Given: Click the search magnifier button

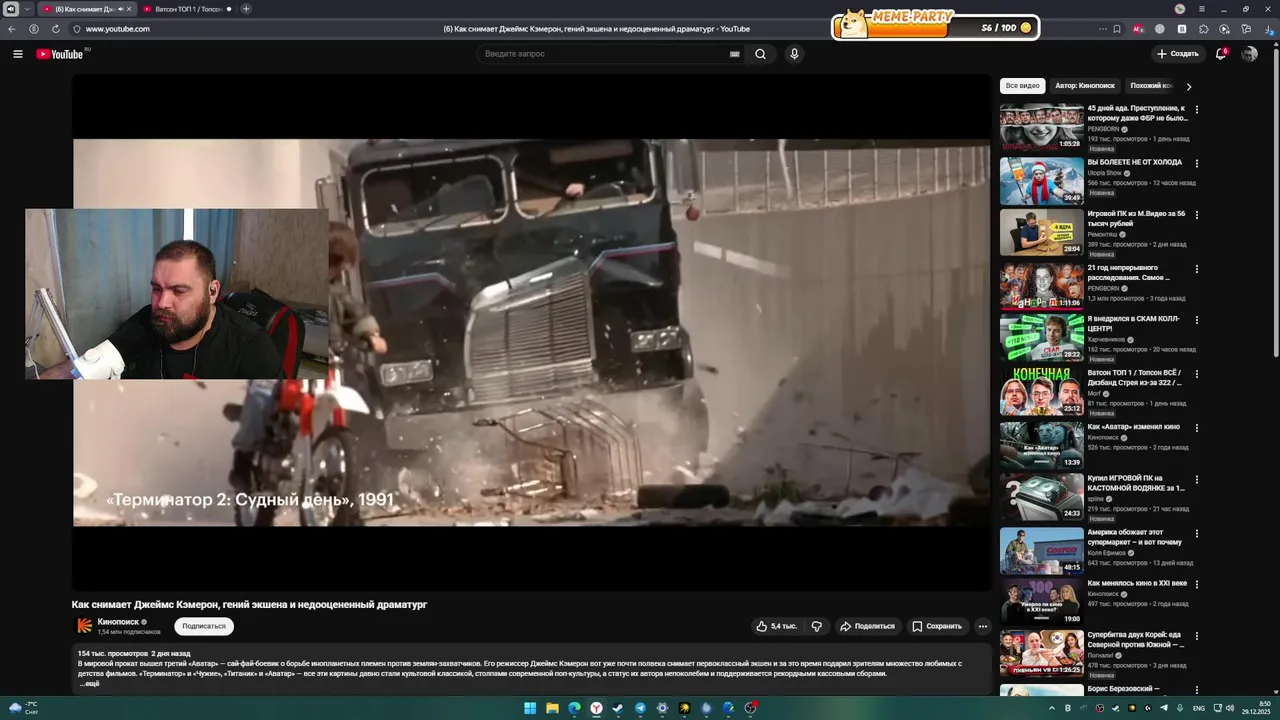Looking at the screenshot, I should [x=760, y=54].
